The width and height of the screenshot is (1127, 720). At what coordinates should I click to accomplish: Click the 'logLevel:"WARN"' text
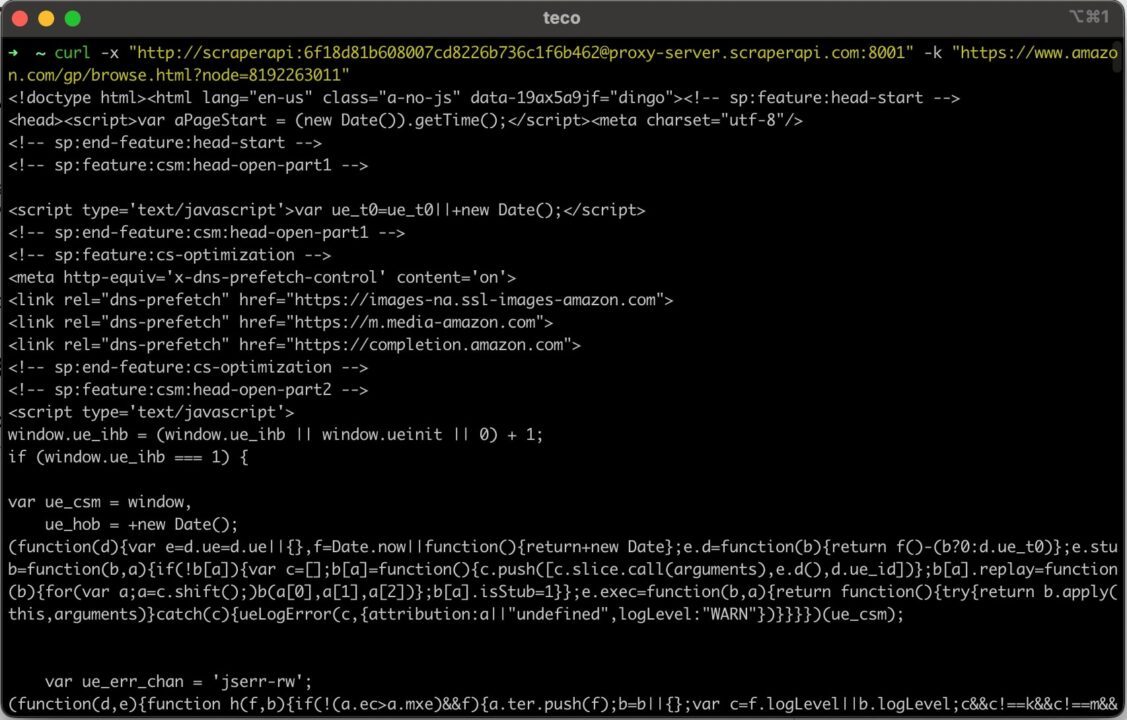click(x=688, y=614)
